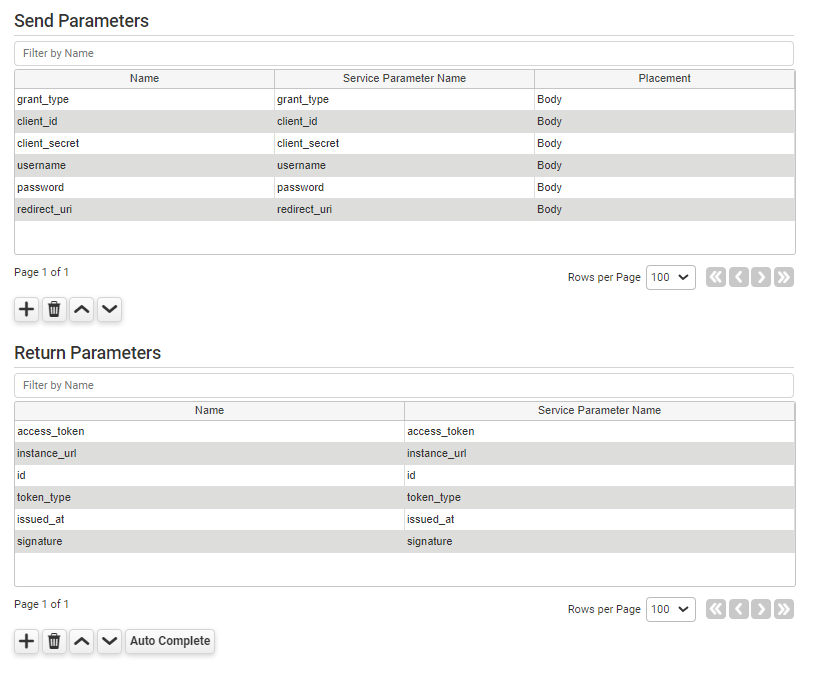Go to previous page of Send Parameters
The height and width of the screenshot is (678, 813).
click(739, 277)
